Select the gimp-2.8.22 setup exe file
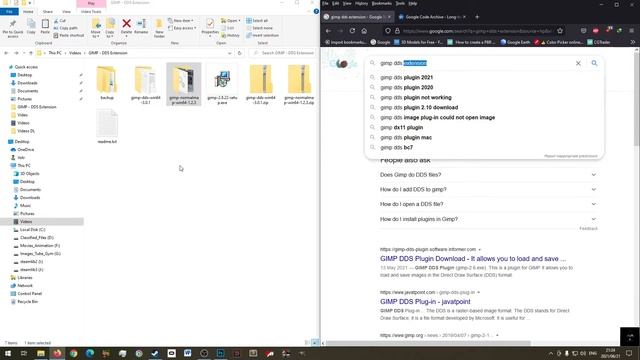The width and height of the screenshot is (640, 360). (222, 85)
